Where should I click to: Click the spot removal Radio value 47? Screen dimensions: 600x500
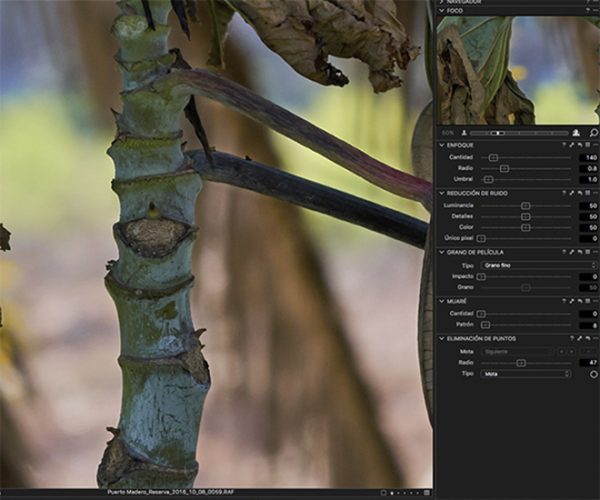click(x=589, y=363)
